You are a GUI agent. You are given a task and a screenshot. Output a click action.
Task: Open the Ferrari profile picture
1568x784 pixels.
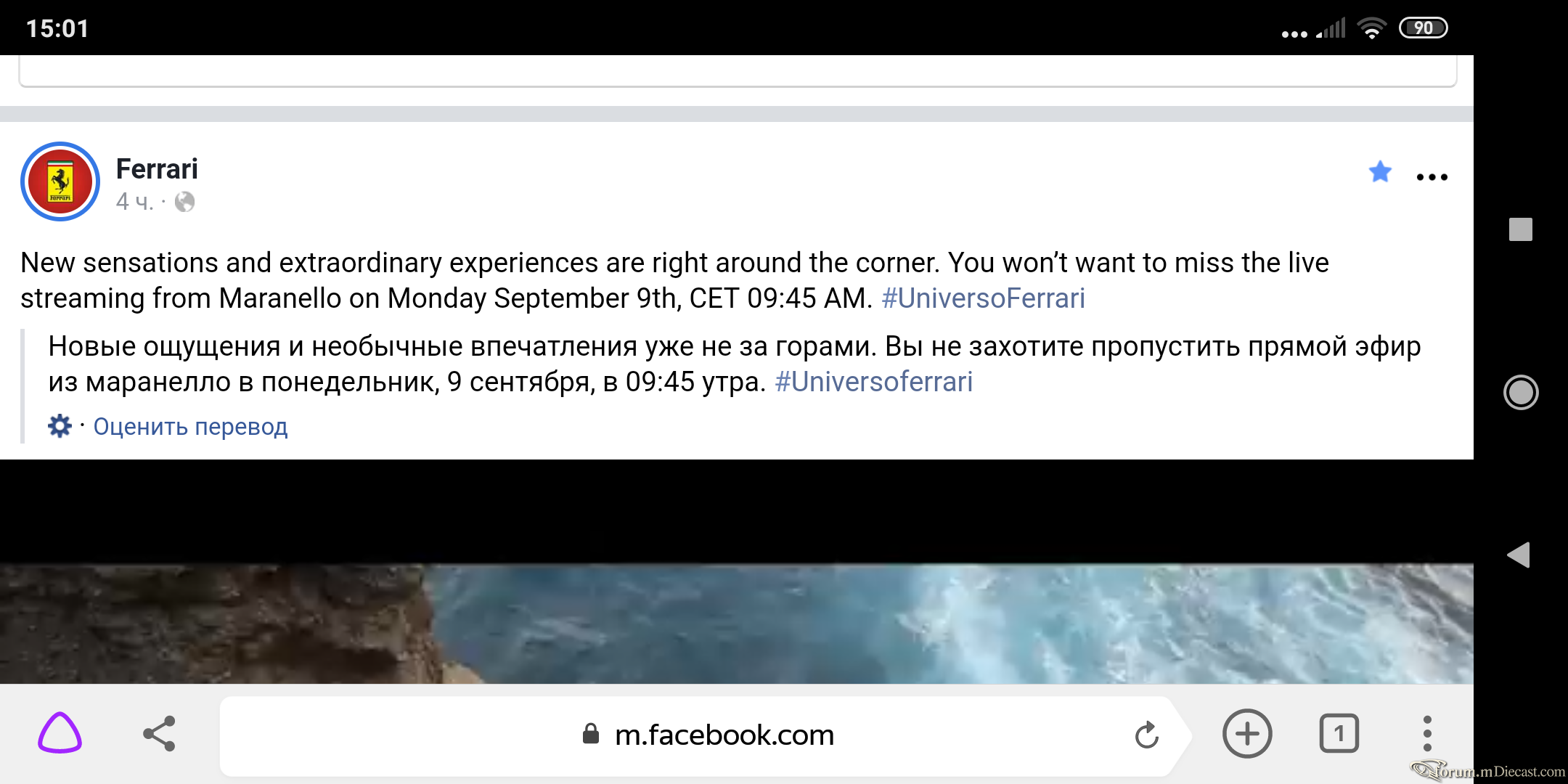pos(60,181)
